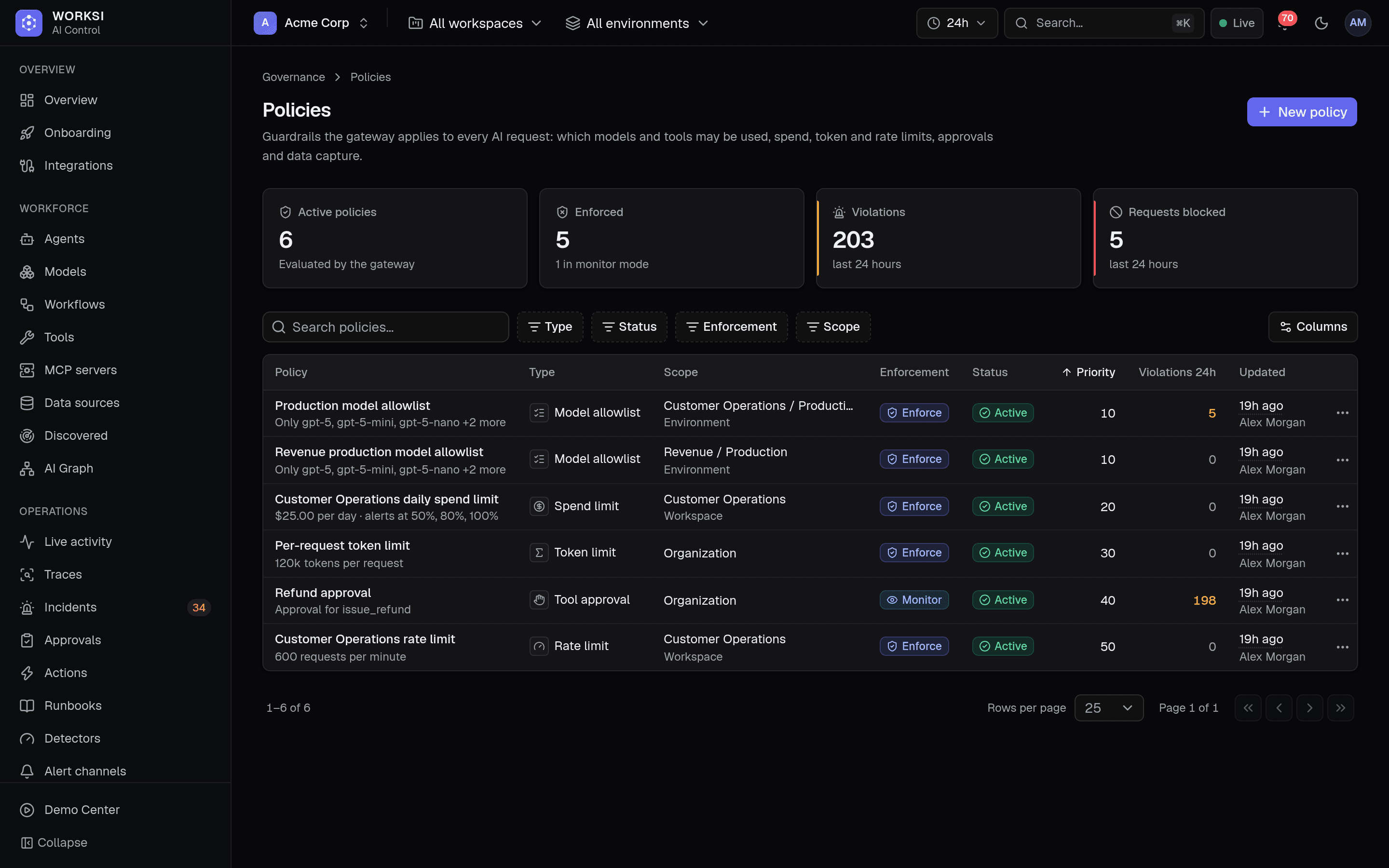Create a New policy
This screenshot has width=1389, height=868.
[x=1302, y=112]
